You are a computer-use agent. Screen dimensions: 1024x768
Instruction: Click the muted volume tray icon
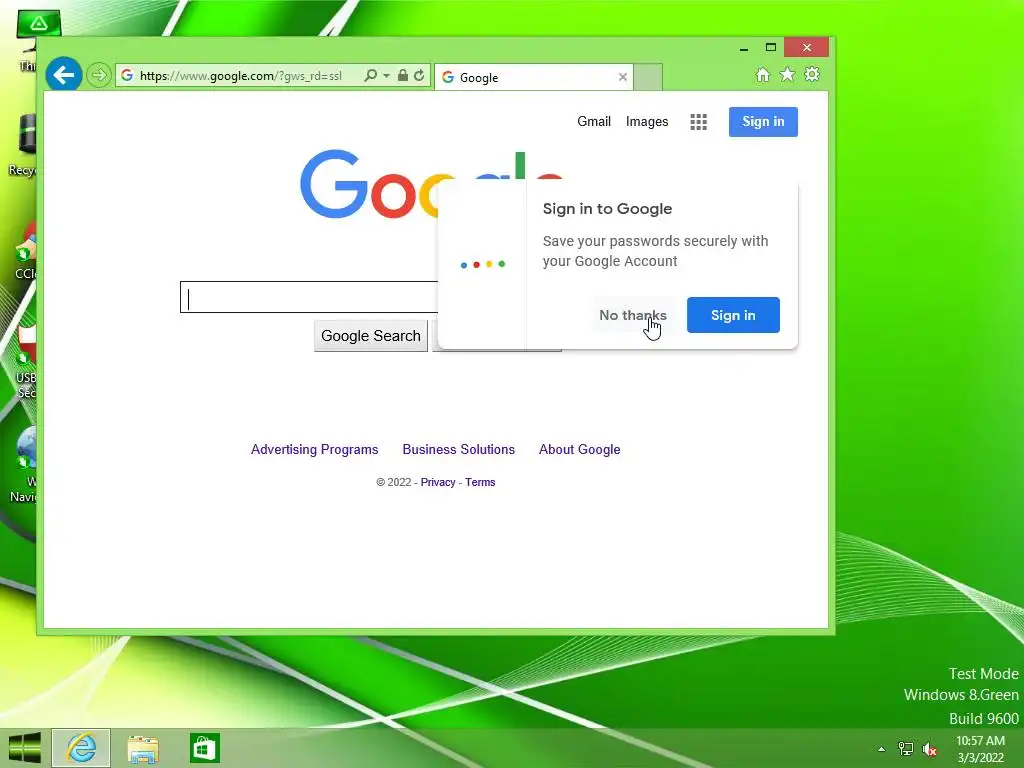tap(929, 749)
